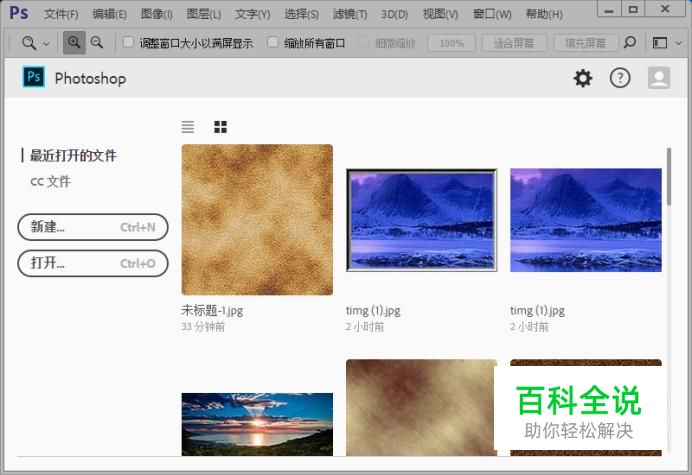Viewport: 692px width, 475px height.
Task: Expand the workspace switcher dropdown arrow
Action: coord(679,43)
